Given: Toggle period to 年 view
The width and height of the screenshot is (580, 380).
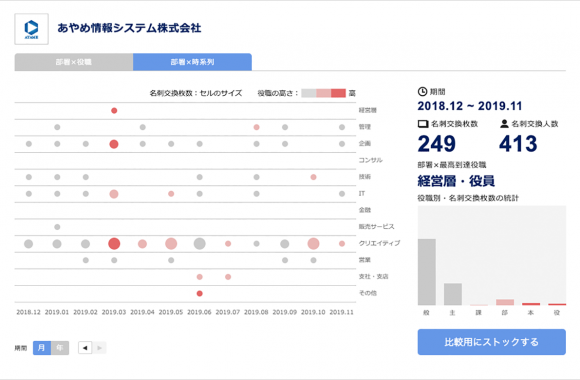Looking at the screenshot, I should coord(60,348).
